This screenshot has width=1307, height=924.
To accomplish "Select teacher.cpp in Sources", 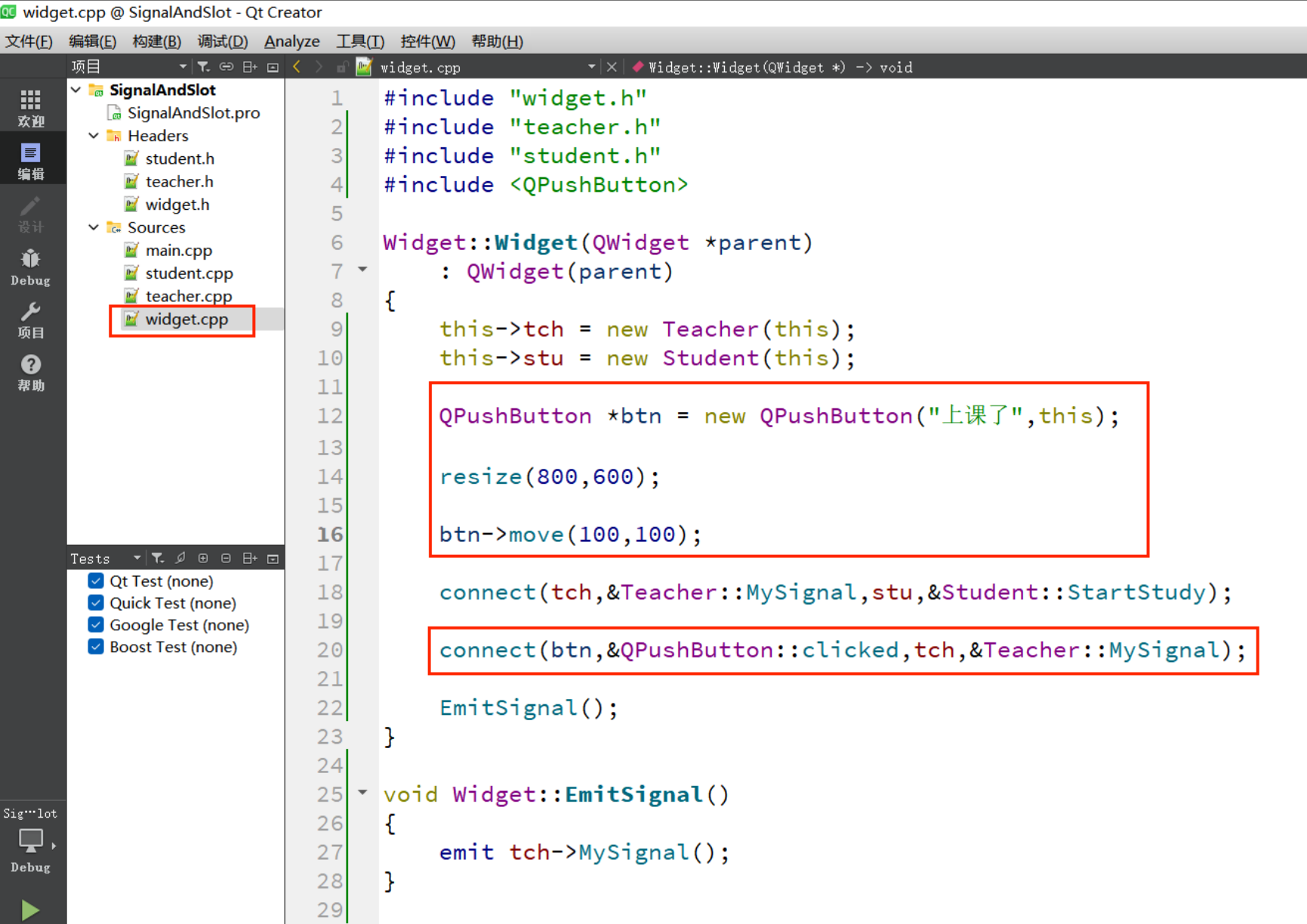I will [x=189, y=296].
